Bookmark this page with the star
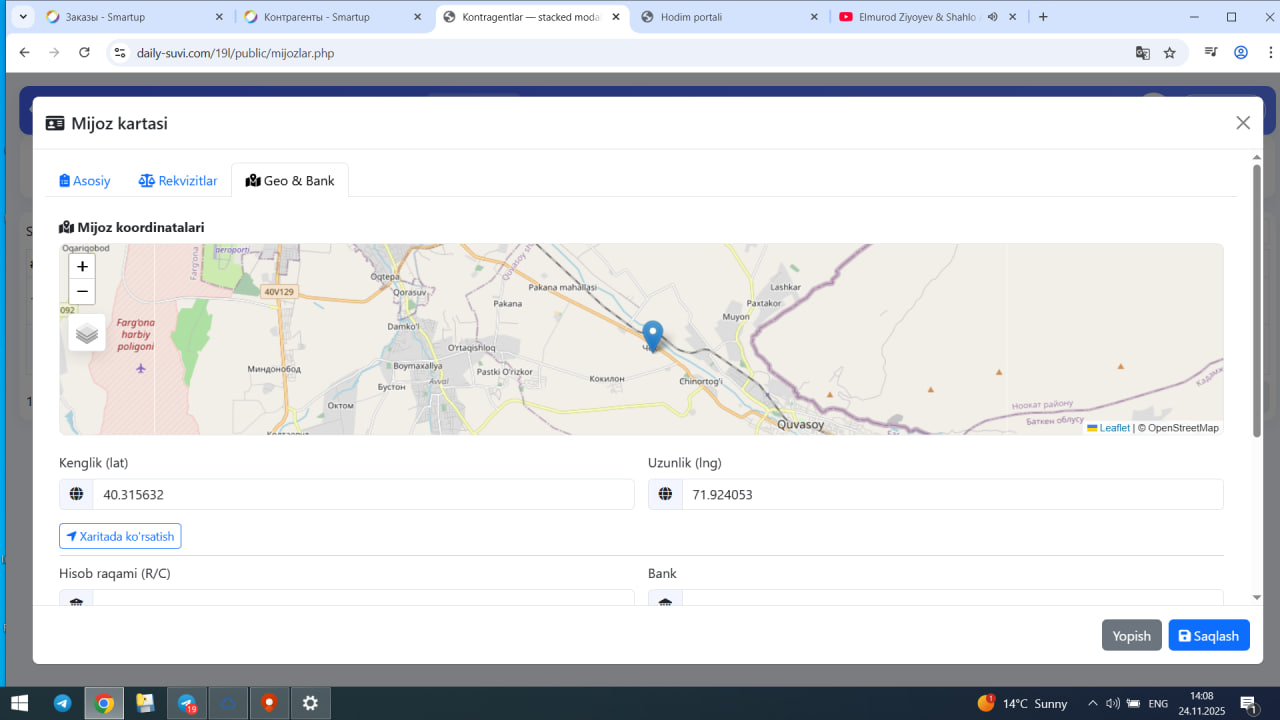The width and height of the screenshot is (1280, 720). click(1169, 53)
